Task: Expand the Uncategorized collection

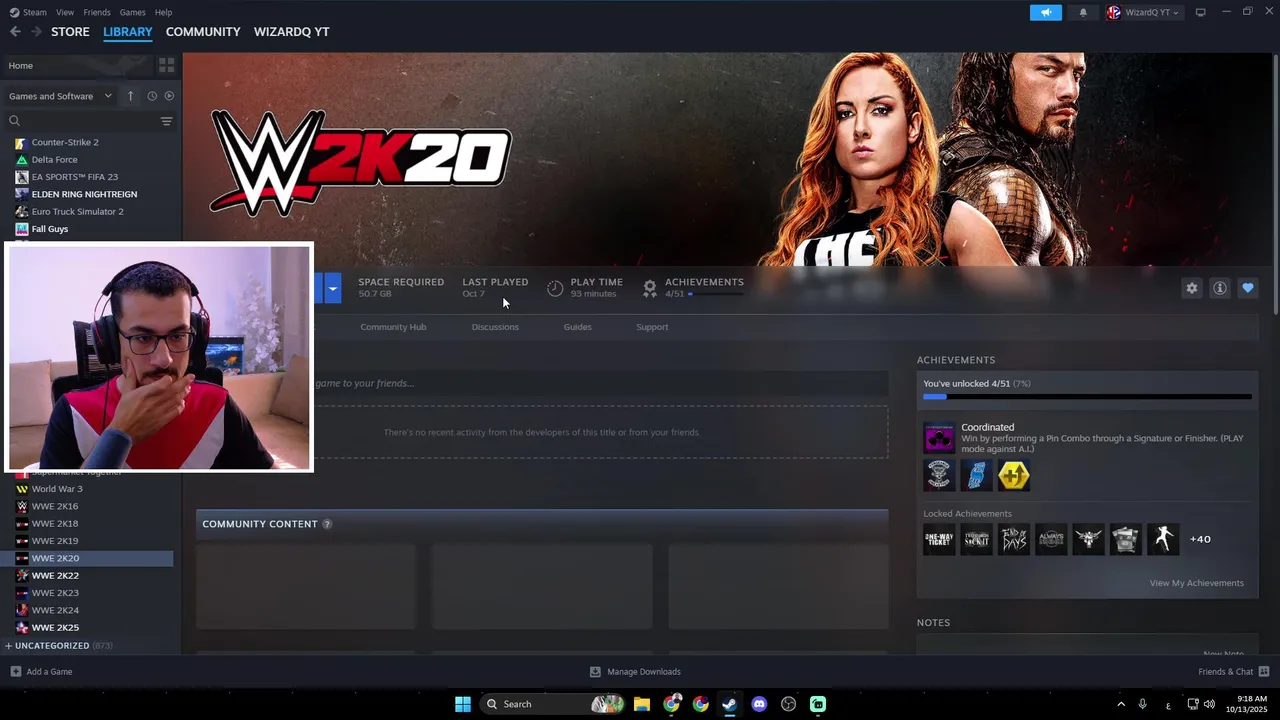Action: point(58,646)
